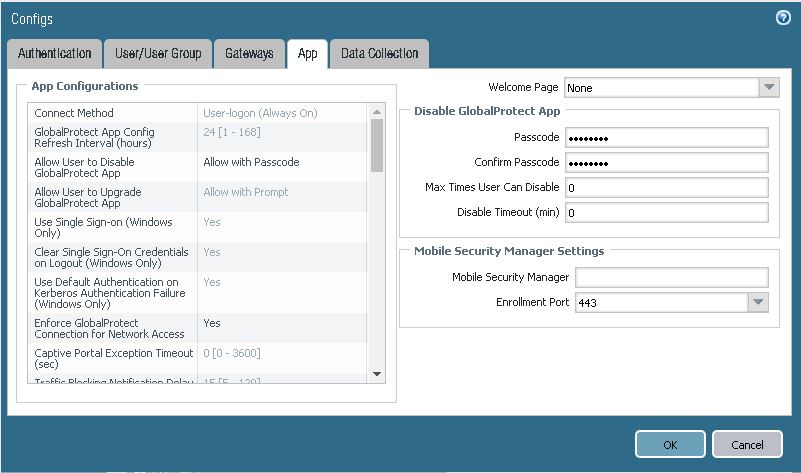Screen dimensions: 801x473
Task: Click the Max Times User Can Disable field
Action: pos(667,187)
